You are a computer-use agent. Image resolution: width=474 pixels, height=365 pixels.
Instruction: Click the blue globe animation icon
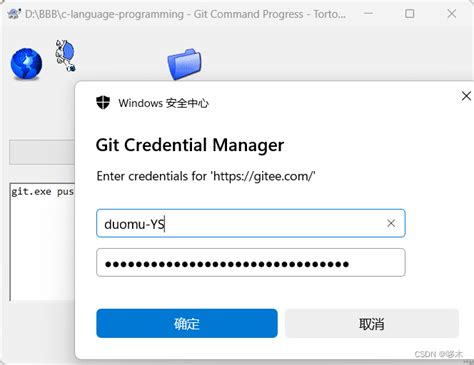(x=26, y=64)
